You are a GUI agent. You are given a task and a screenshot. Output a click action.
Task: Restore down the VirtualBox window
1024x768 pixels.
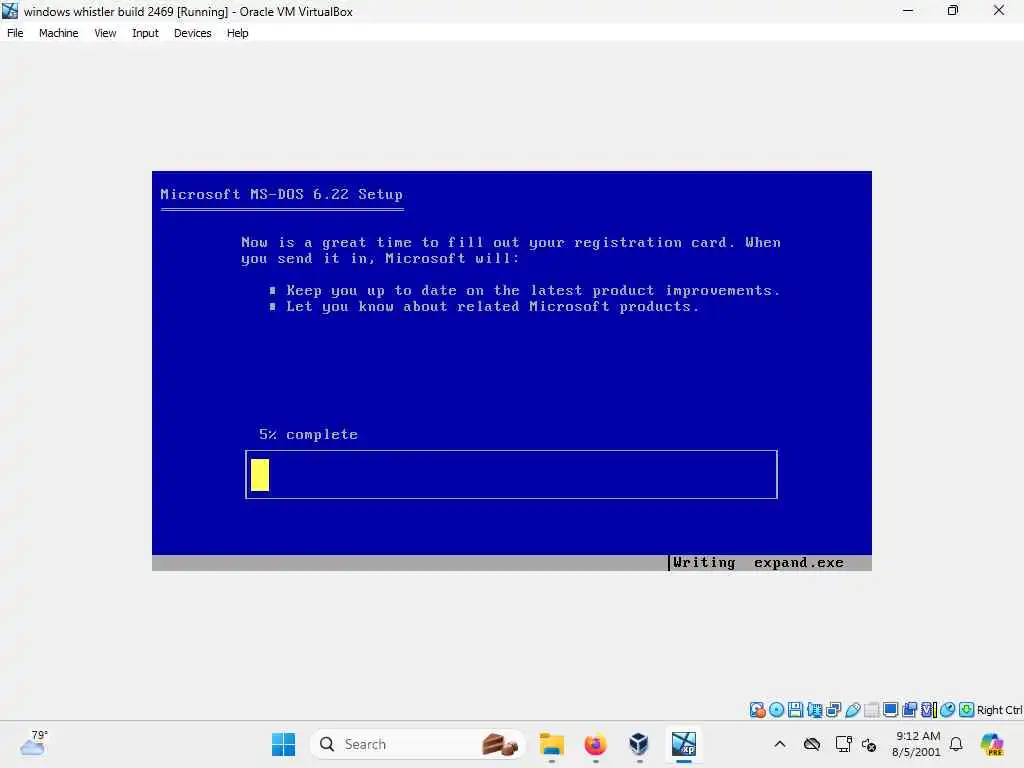[953, 10]
